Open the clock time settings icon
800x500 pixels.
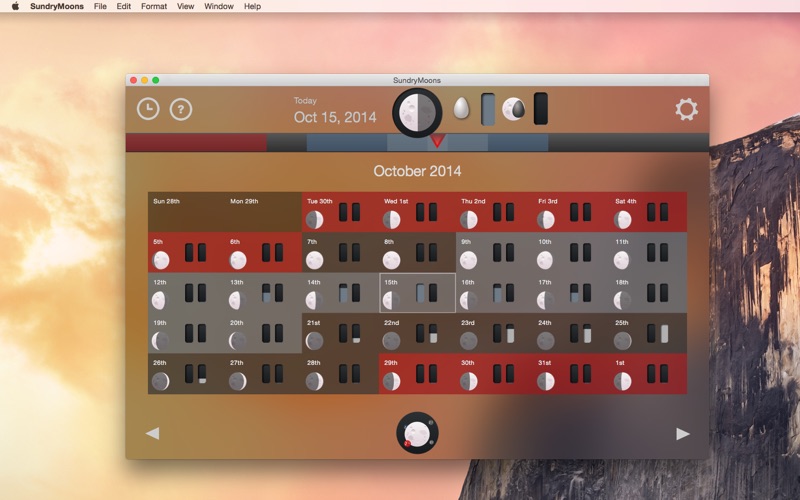click(x=148, y=109)
